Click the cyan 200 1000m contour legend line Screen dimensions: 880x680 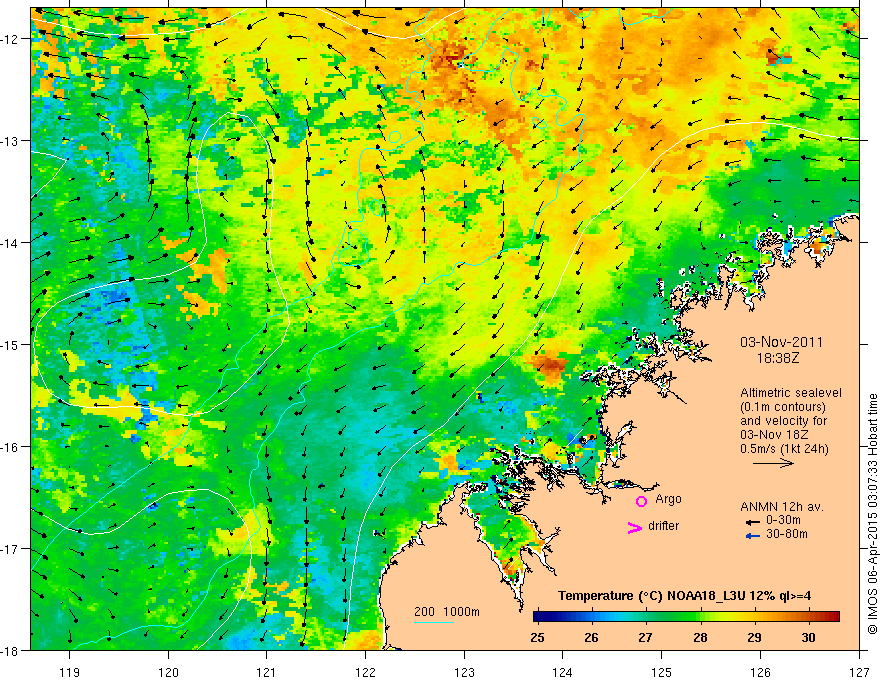434,622
